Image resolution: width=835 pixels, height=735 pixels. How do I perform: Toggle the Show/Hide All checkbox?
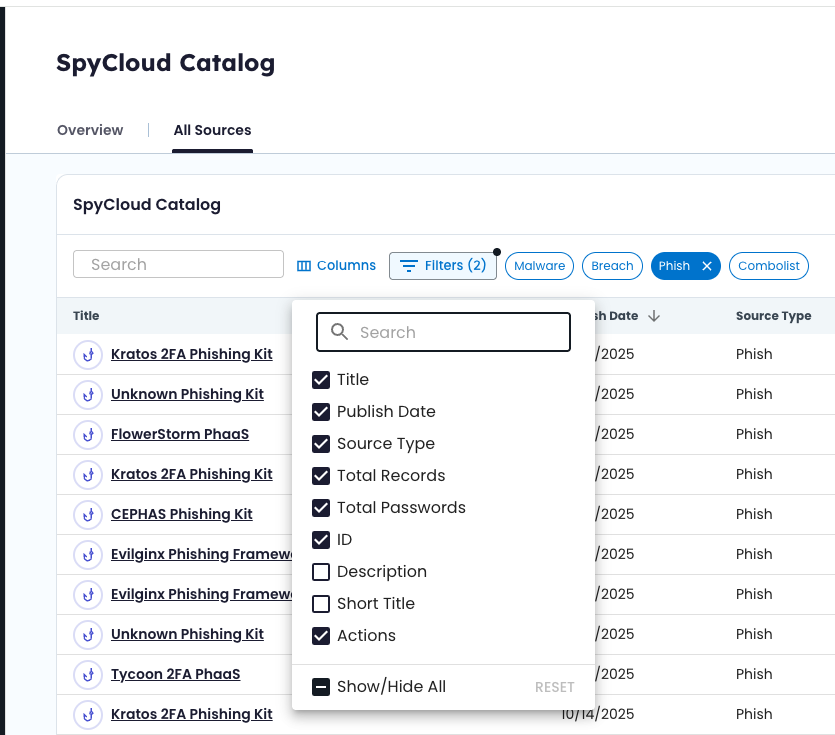tap(321, 687)
